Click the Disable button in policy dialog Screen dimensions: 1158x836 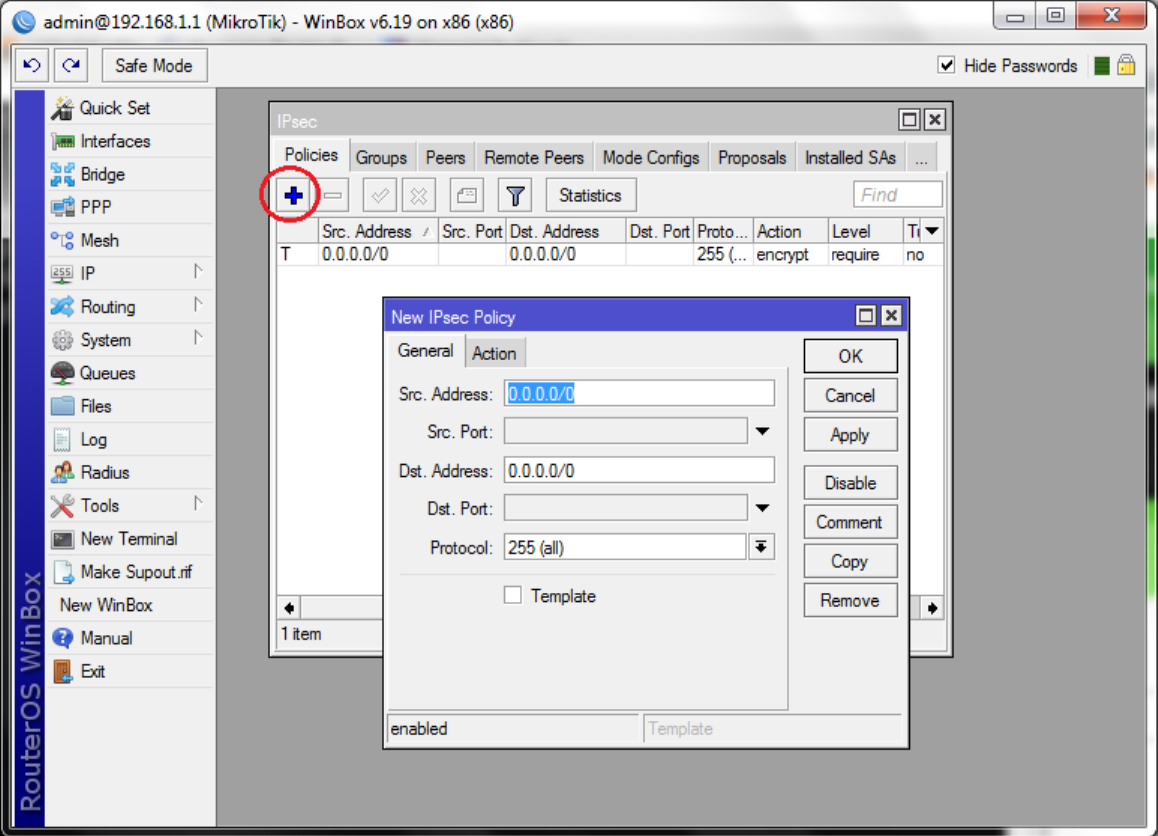(x=850, y=483)
